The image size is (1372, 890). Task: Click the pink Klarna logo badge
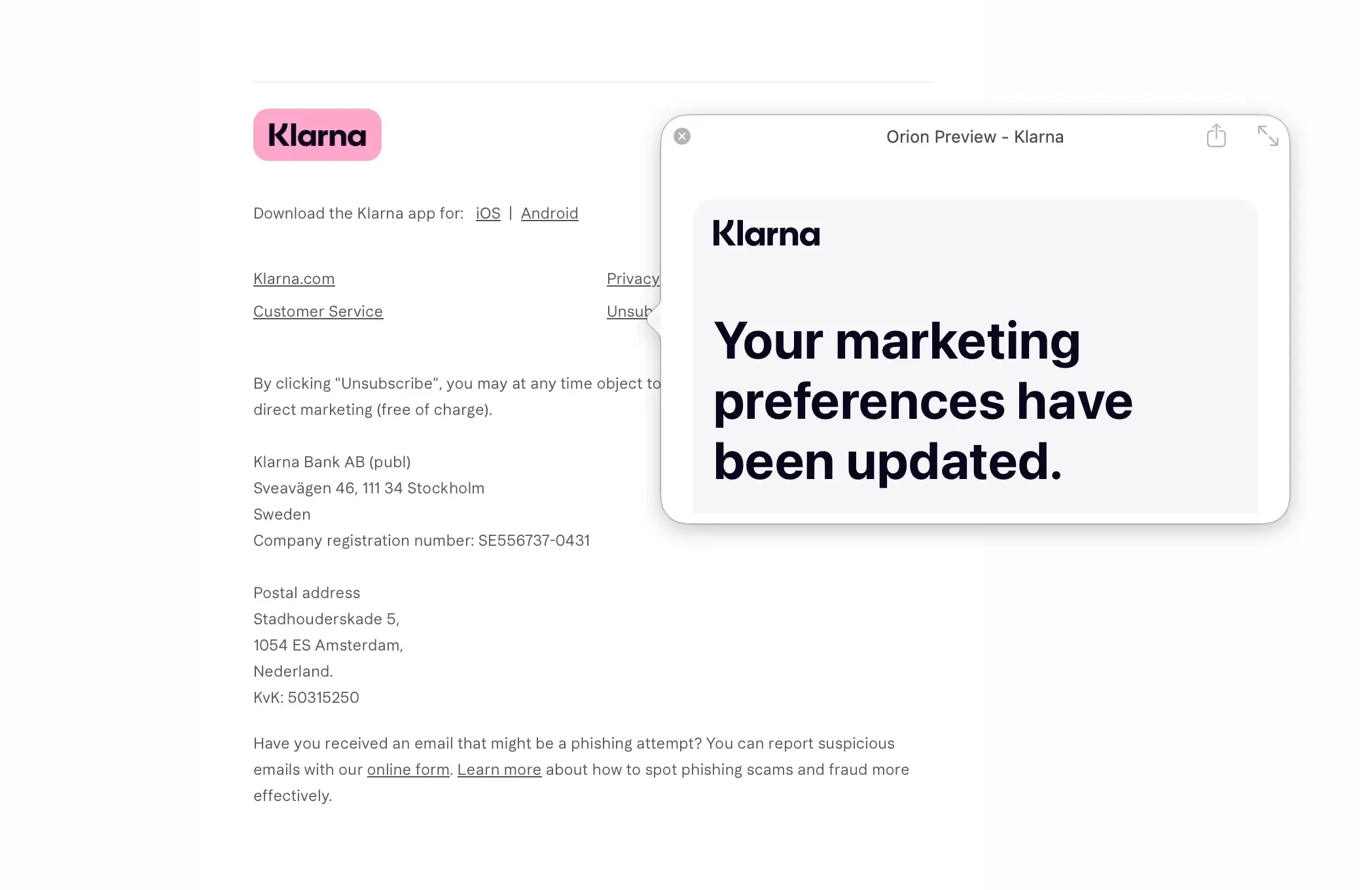pyautogui.click(x=317, y=135)
